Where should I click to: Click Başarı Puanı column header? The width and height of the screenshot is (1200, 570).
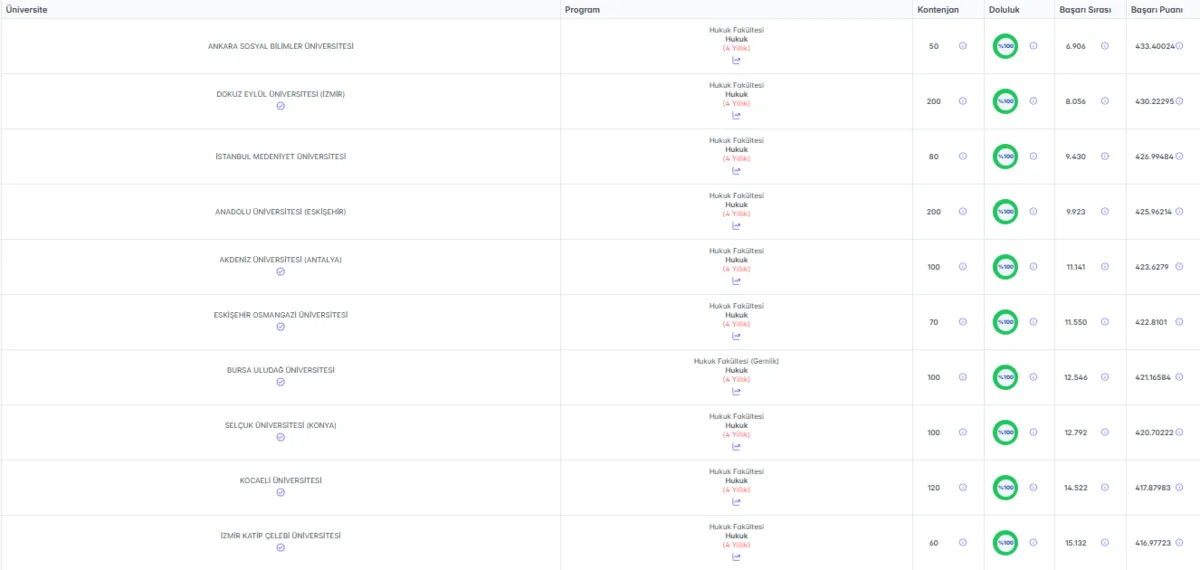point(1157,9)
